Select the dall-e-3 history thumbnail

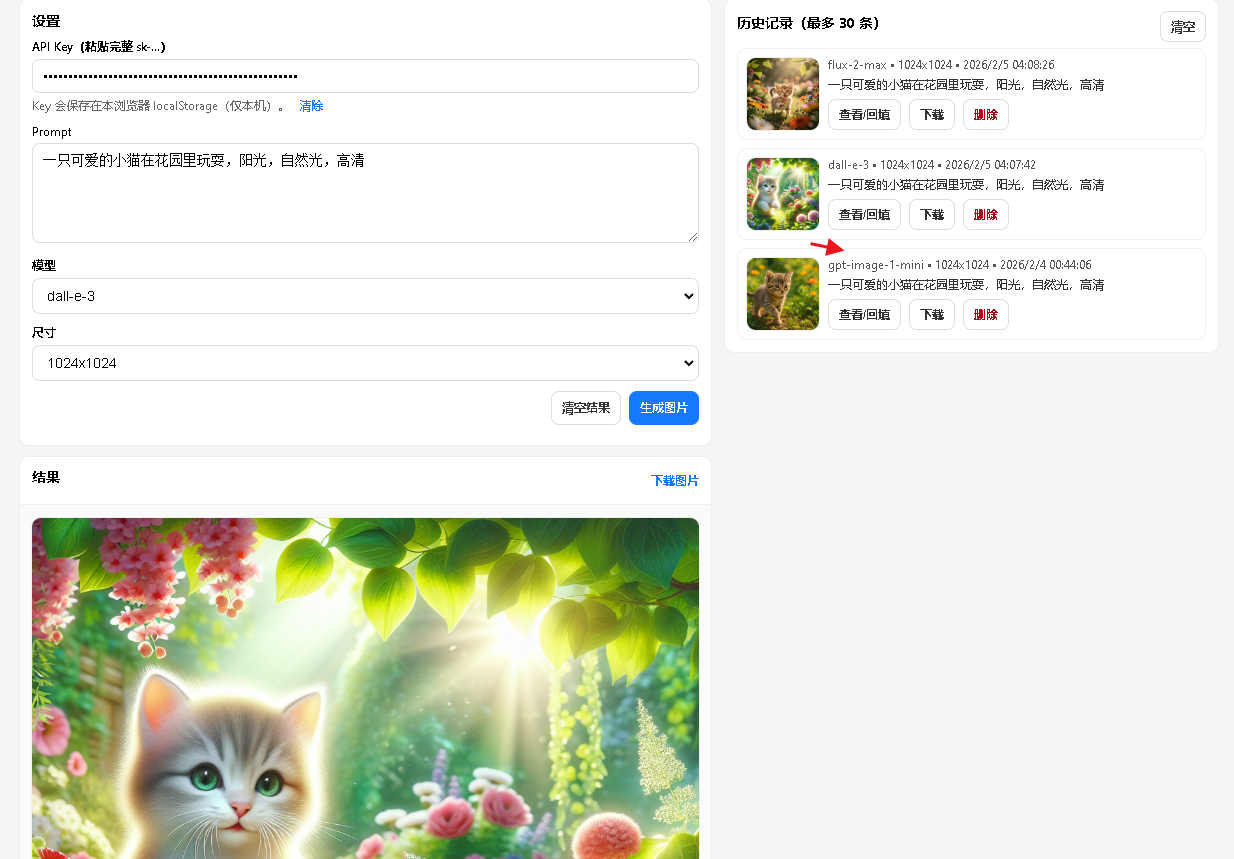coord(783,194)
